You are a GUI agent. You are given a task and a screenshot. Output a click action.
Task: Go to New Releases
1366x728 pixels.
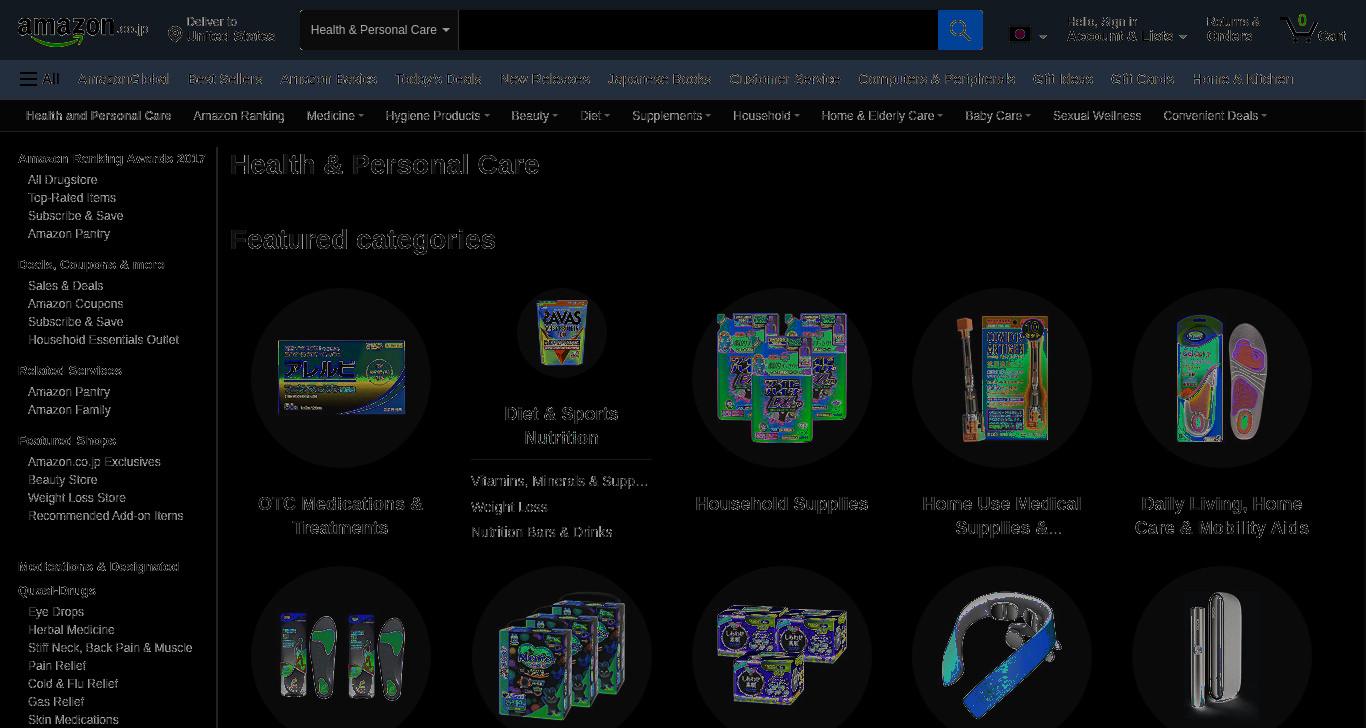click(x=545, y=79)
